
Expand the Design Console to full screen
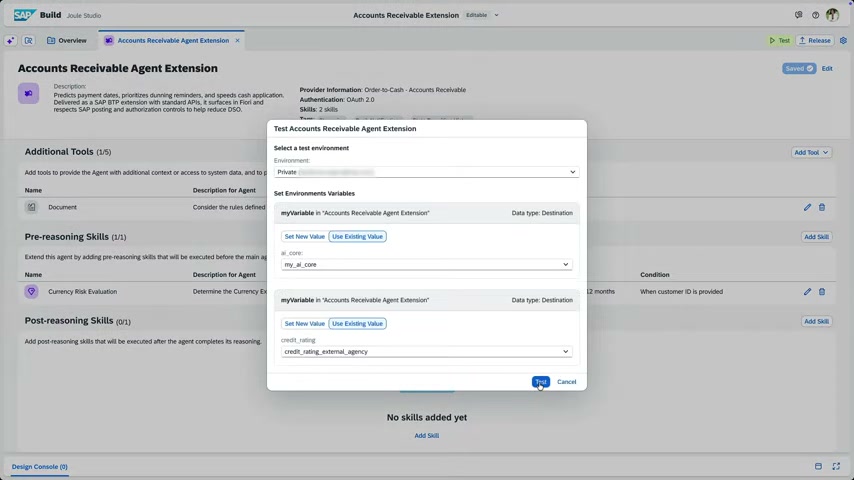(x=836, y=466)
